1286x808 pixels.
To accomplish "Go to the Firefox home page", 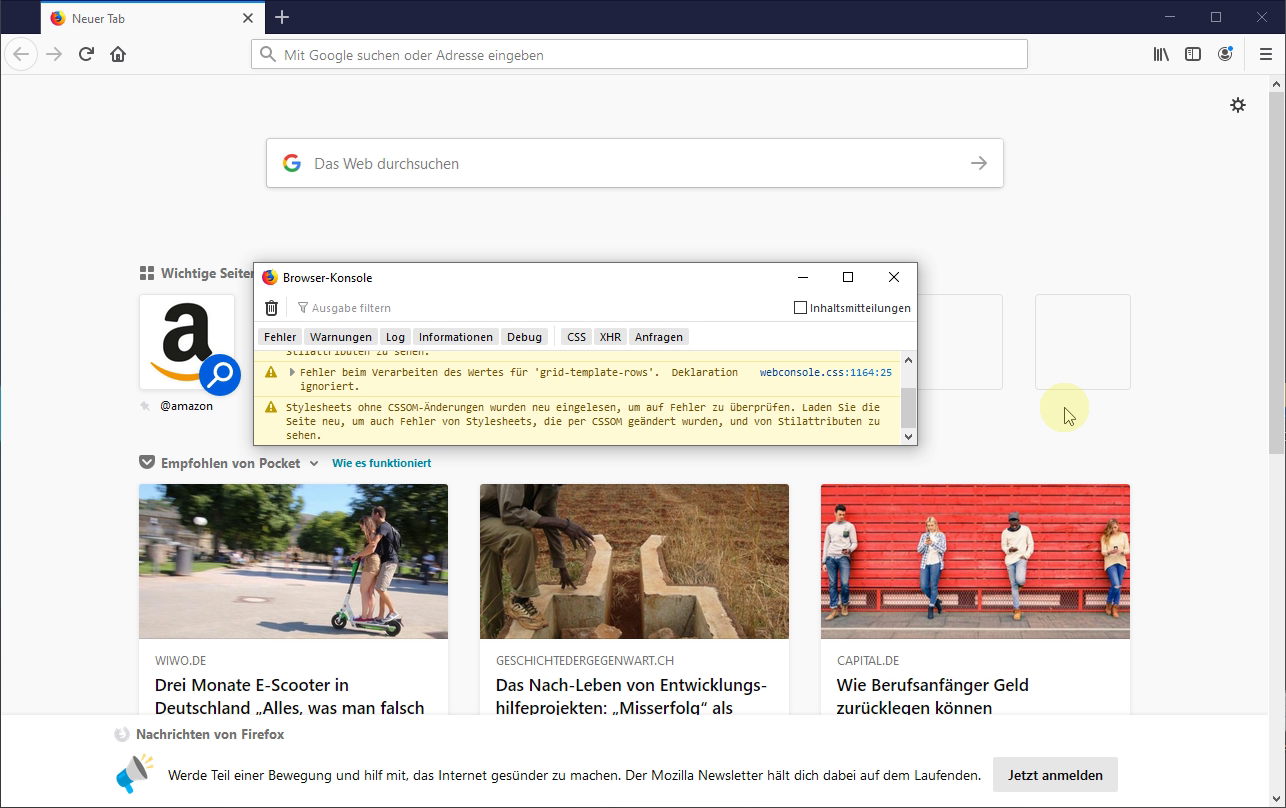I will [118, 54].
